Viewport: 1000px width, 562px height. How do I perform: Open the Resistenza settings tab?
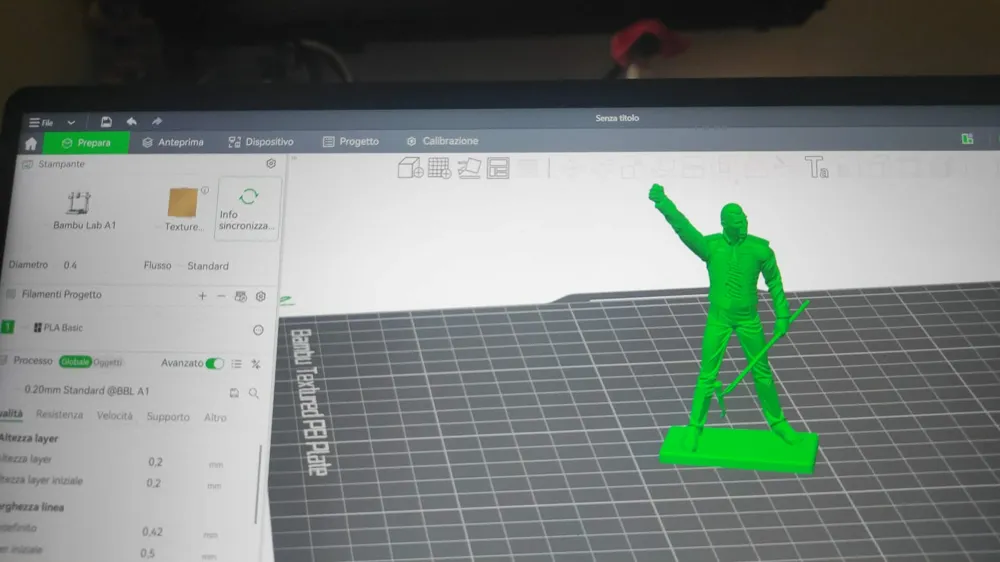[x=59, y=415]
